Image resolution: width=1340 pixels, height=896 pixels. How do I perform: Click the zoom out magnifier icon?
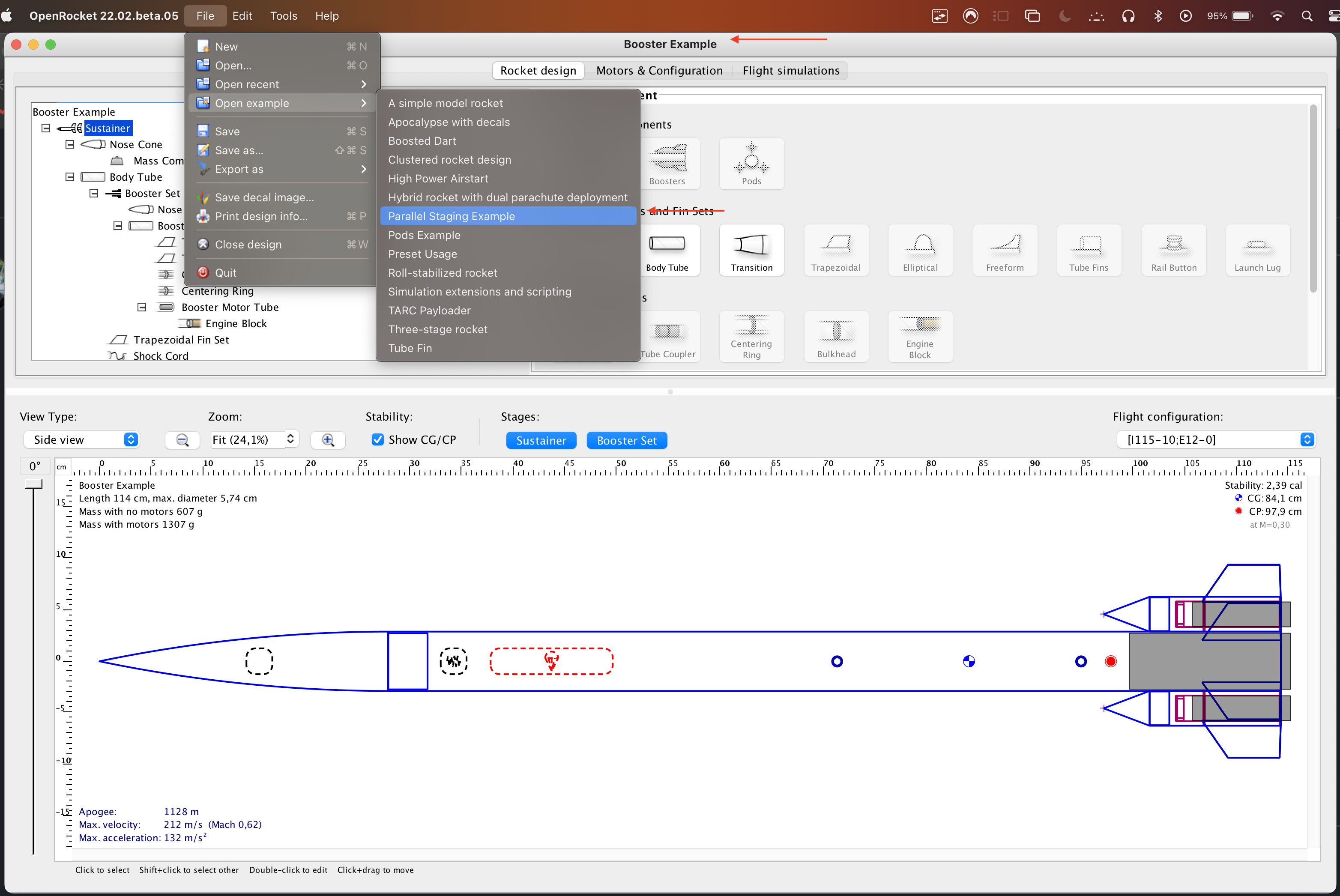[x=182, y=440]
